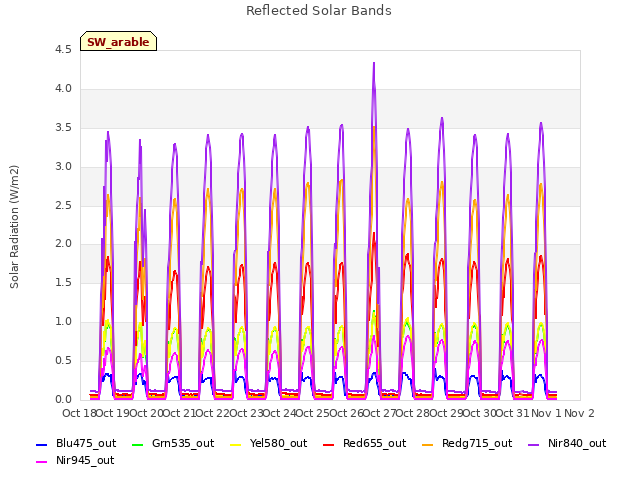The width and height of the screenshot is (640, 480).
Task: Click the 0.0 y-axis tick label
Action: (x=63, y=400)
